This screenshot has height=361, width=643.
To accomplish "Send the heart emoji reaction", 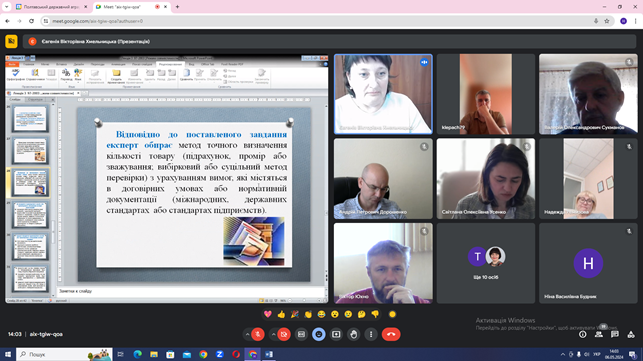I will [268, 314].
